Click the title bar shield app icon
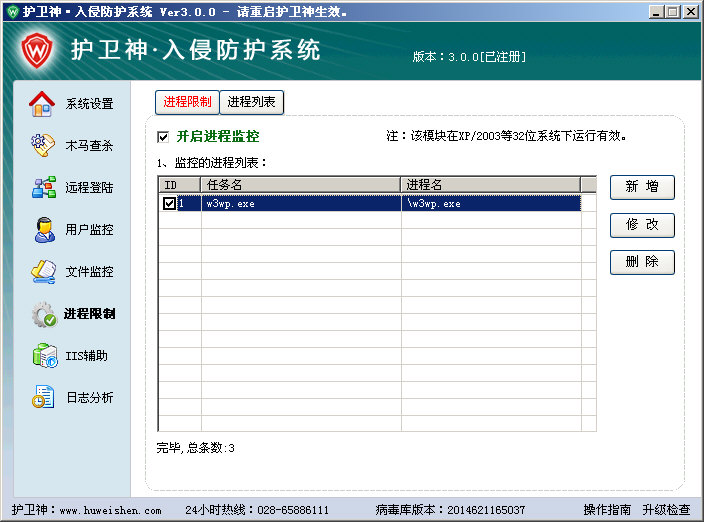 (x=13, y=12)
